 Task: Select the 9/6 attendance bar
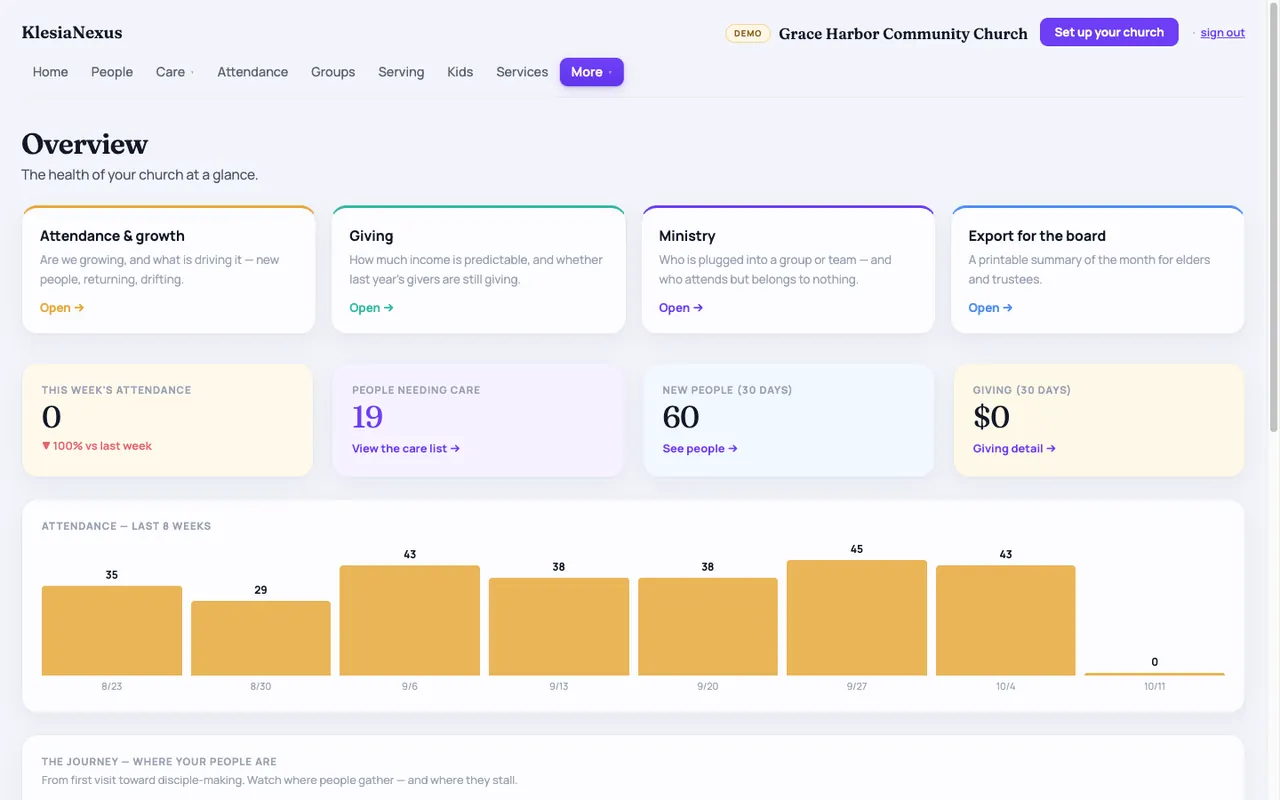(x=410, y=620)
